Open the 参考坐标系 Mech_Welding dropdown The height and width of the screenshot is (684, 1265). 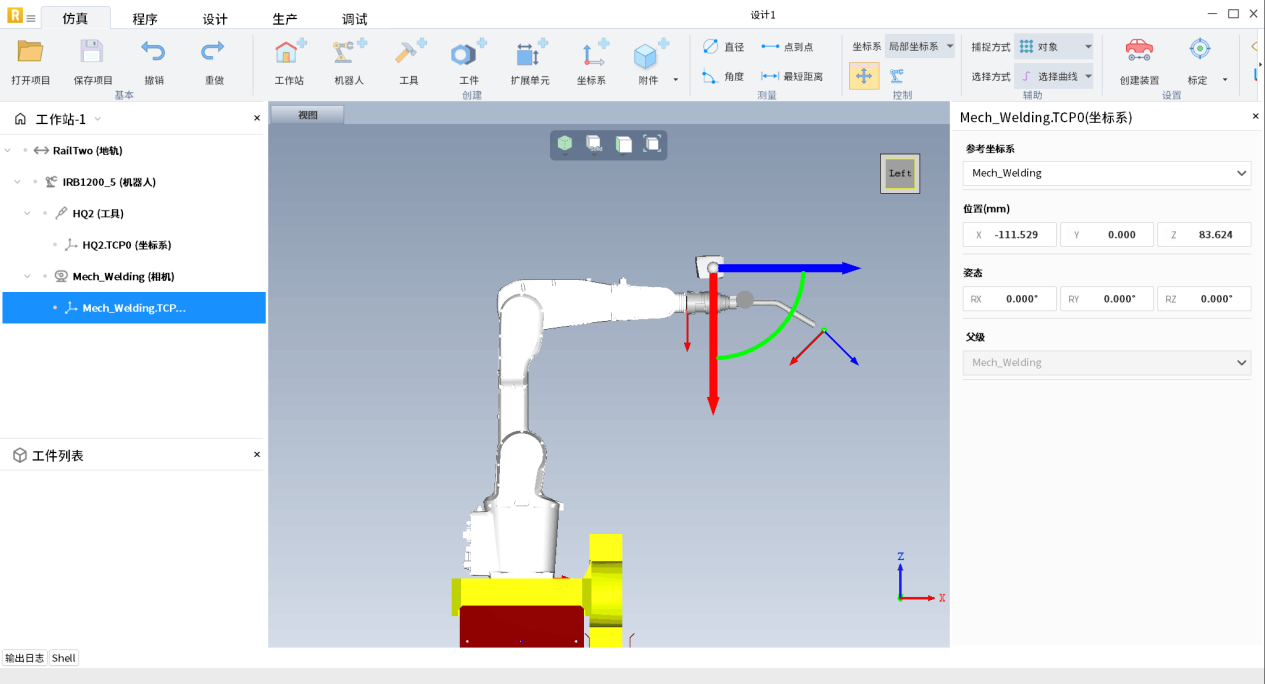pos(1106,173)
